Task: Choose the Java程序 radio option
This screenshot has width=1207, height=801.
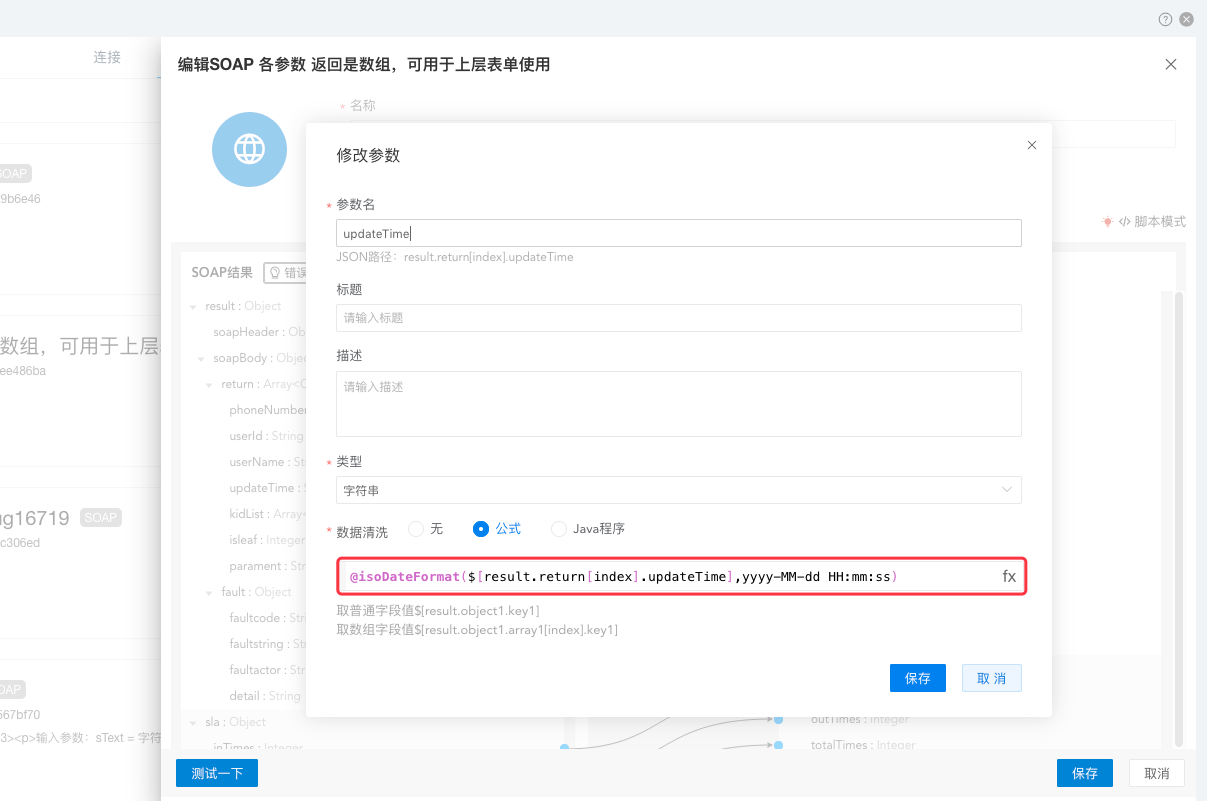Action: [559, 529]
